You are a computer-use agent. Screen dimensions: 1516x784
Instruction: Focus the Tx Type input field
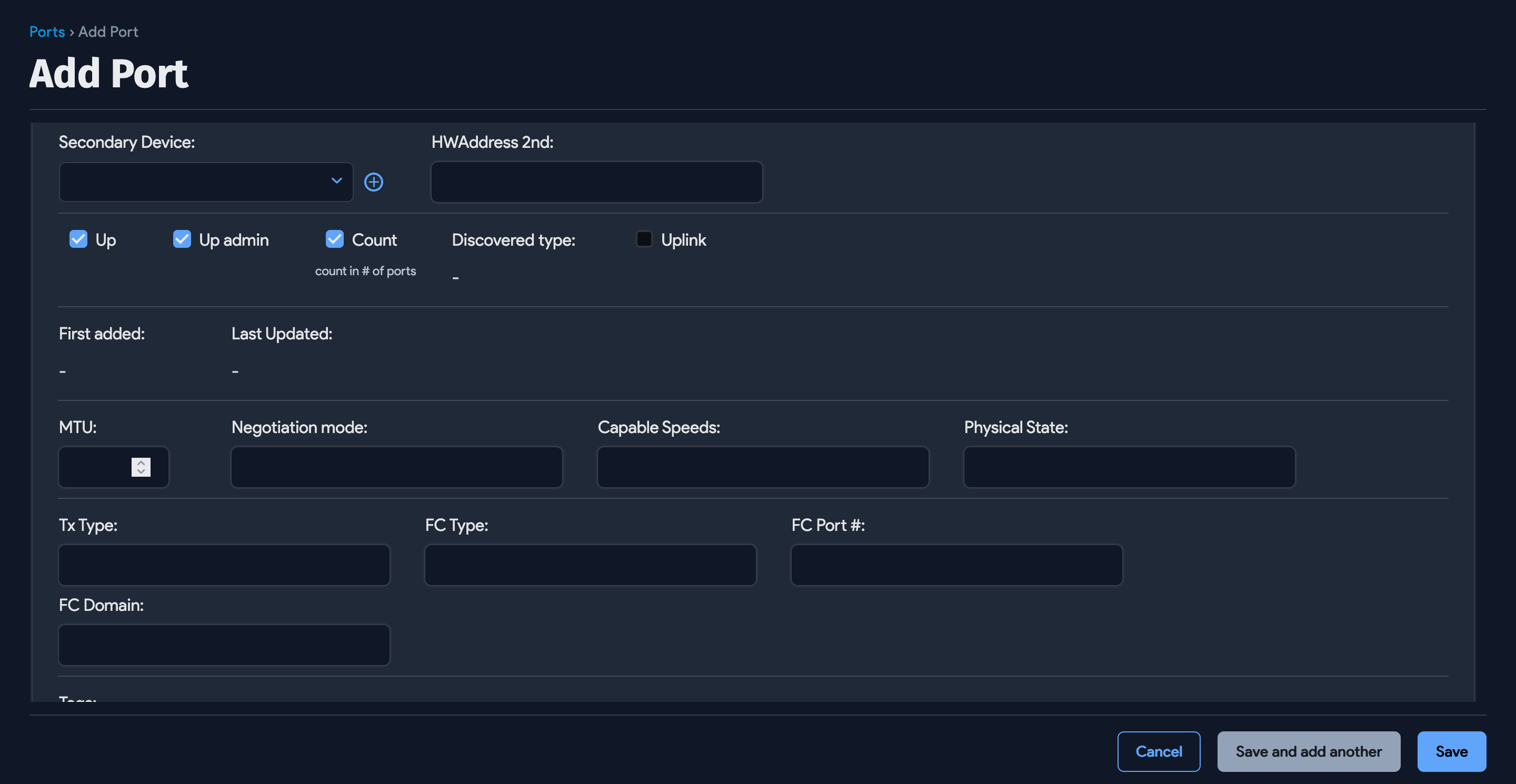point(224,565)
